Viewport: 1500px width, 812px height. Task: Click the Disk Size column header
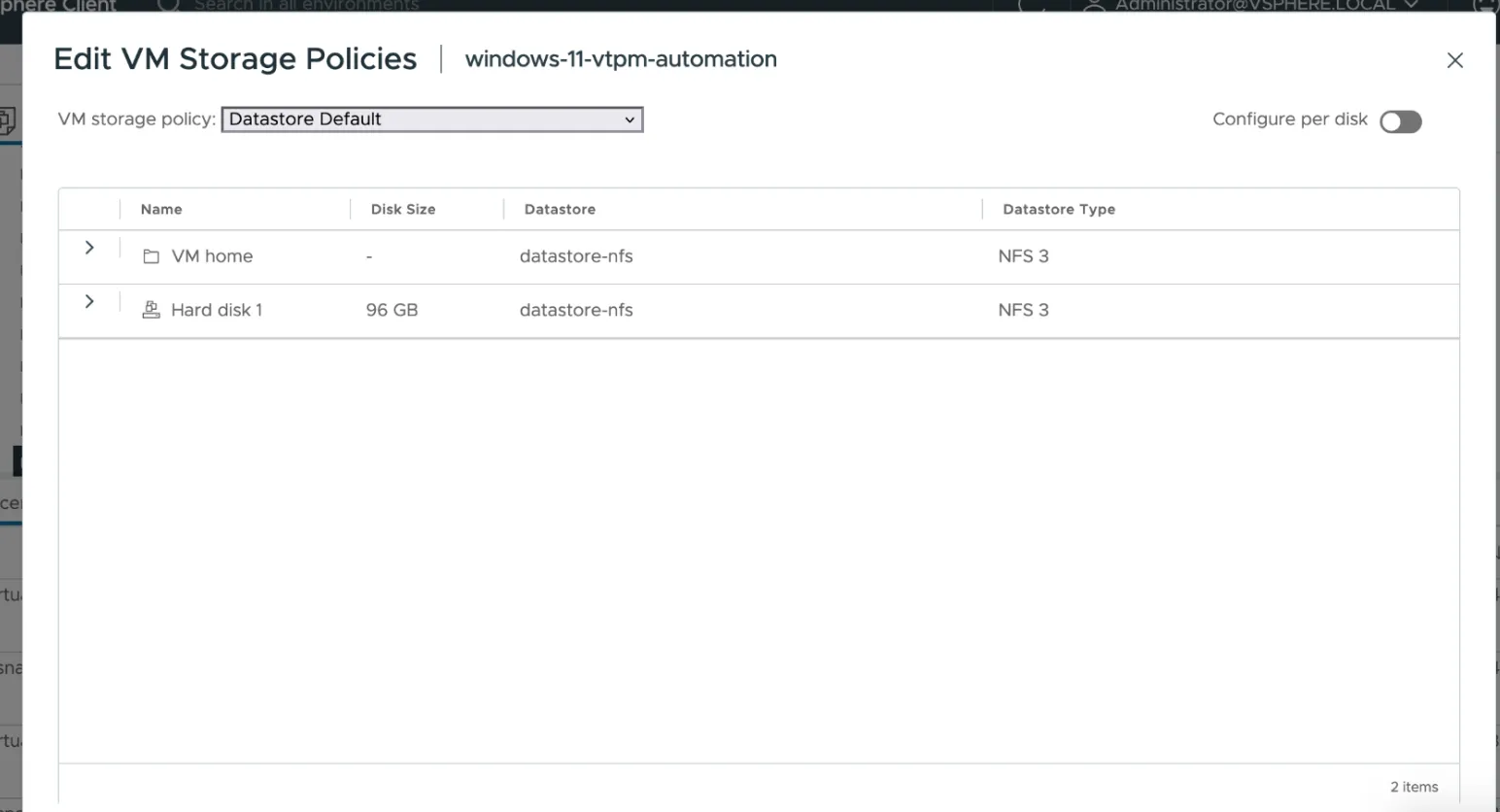click(x=403, y=209)
